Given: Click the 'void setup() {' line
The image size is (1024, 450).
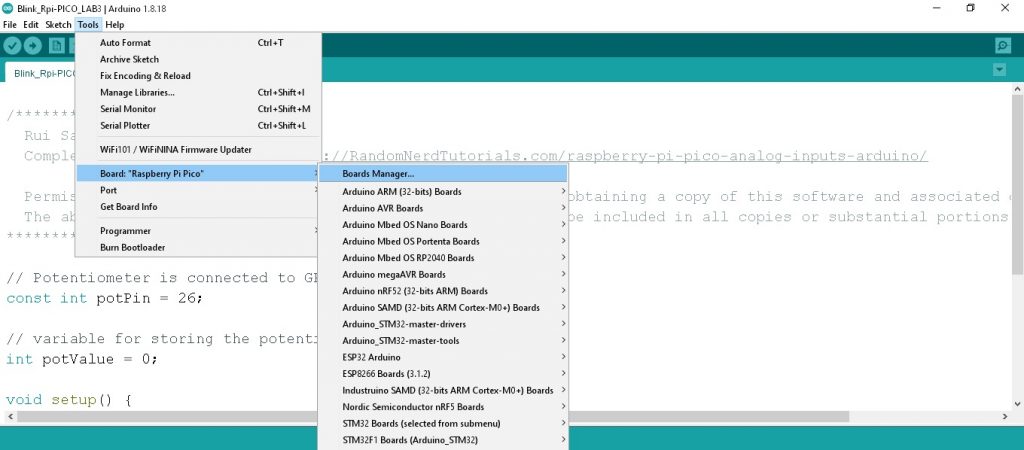Looking at the screenshot, I should click(69, 399).
